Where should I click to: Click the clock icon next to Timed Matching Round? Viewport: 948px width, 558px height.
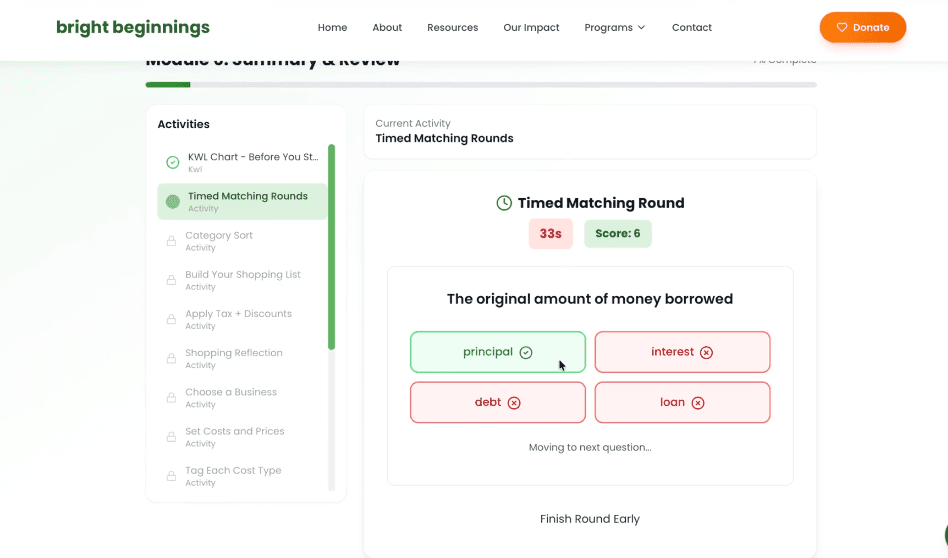tap(504, 203)
